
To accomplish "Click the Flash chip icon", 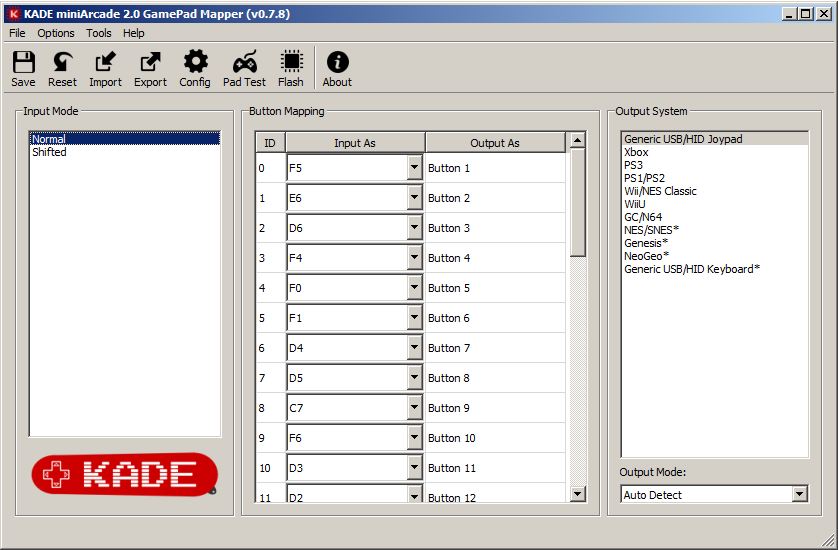I will (x=291, y=68).
